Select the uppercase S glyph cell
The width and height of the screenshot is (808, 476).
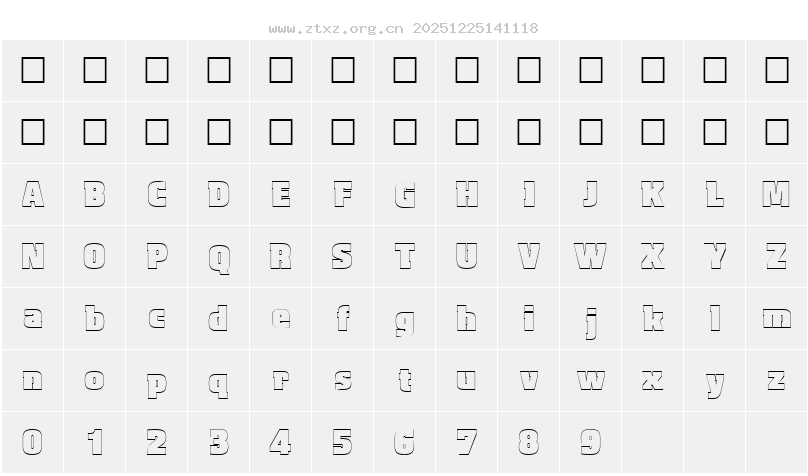click(x=343, y=257)
